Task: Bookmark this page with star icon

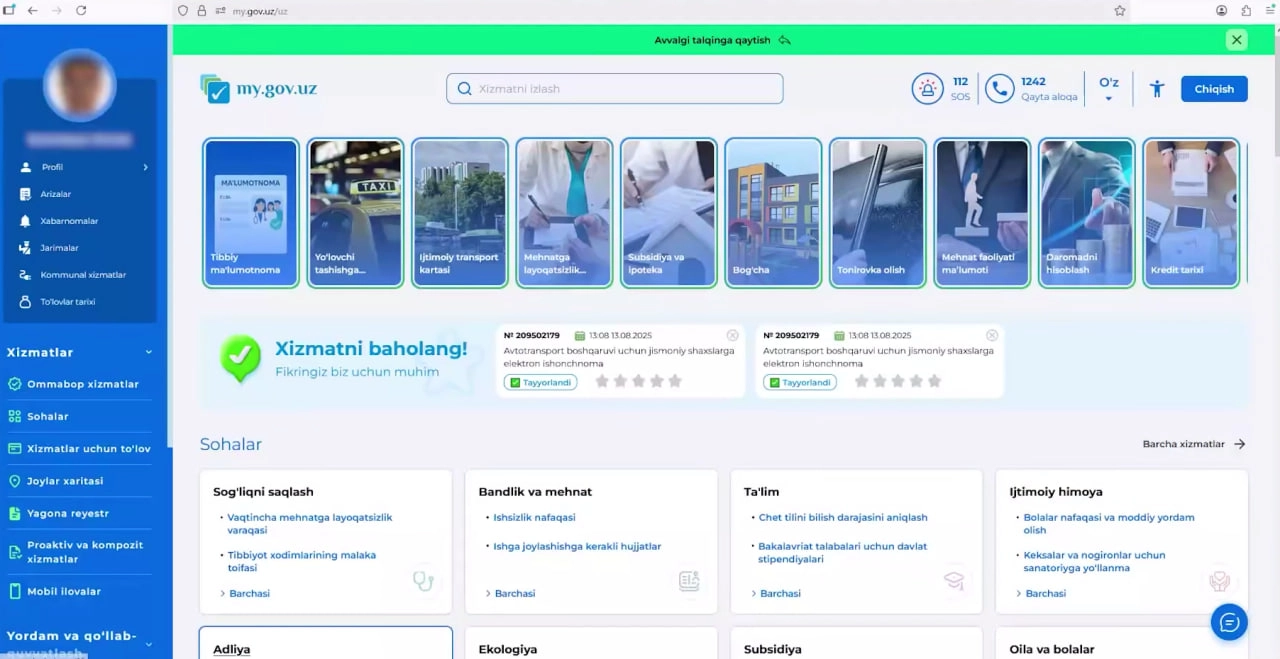Action: pyautogui.click(x=1120, y=11)
